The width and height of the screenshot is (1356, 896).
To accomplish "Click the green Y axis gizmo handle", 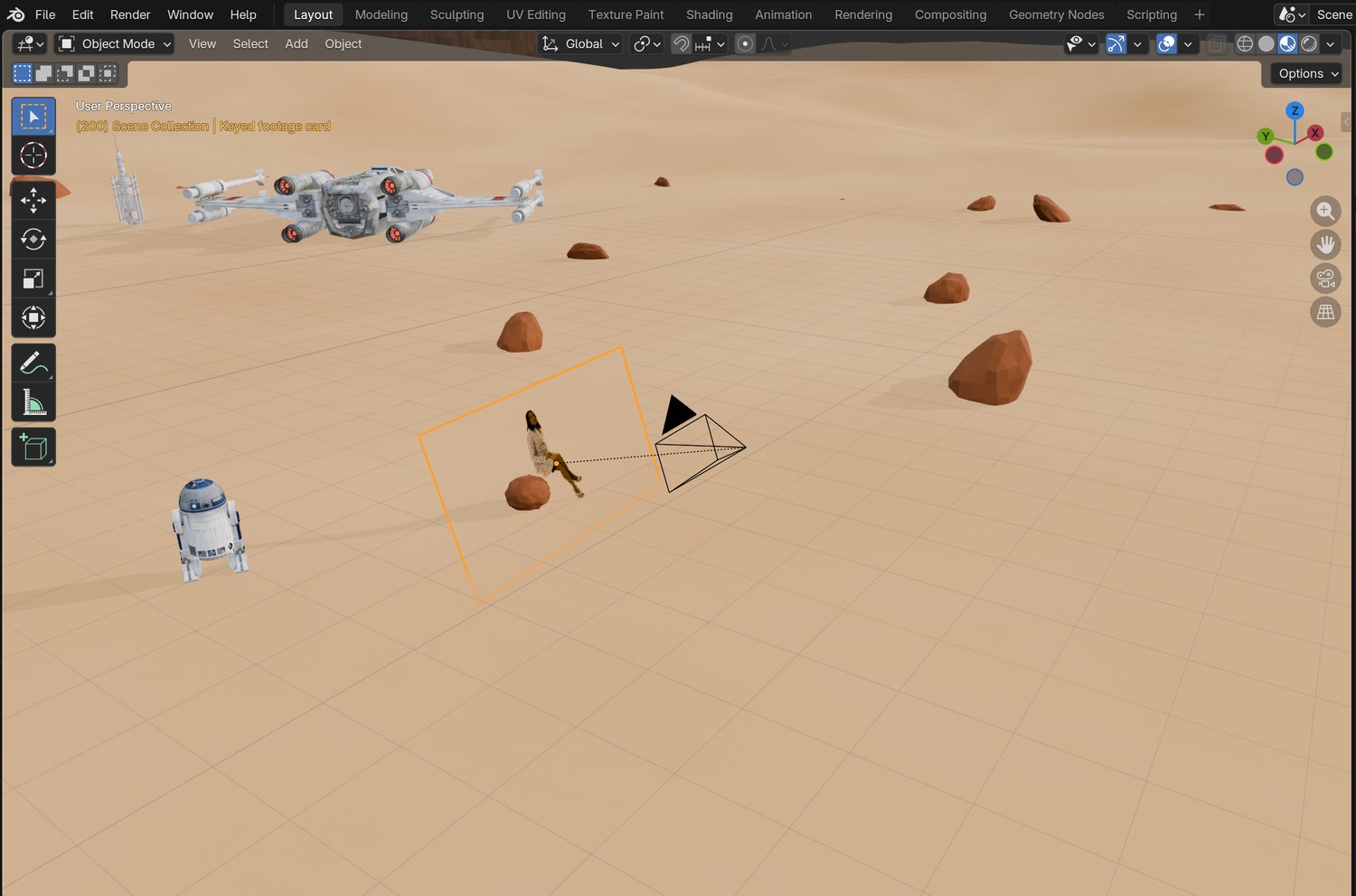I will [x=1266, y=136].
